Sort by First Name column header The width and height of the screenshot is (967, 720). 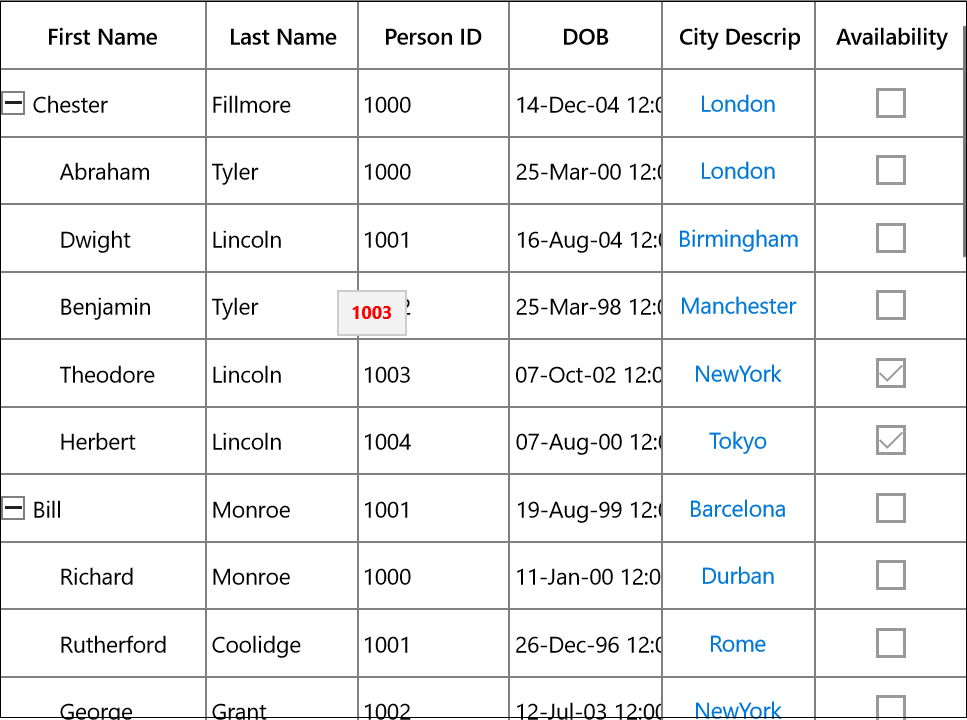click(103, 36)
